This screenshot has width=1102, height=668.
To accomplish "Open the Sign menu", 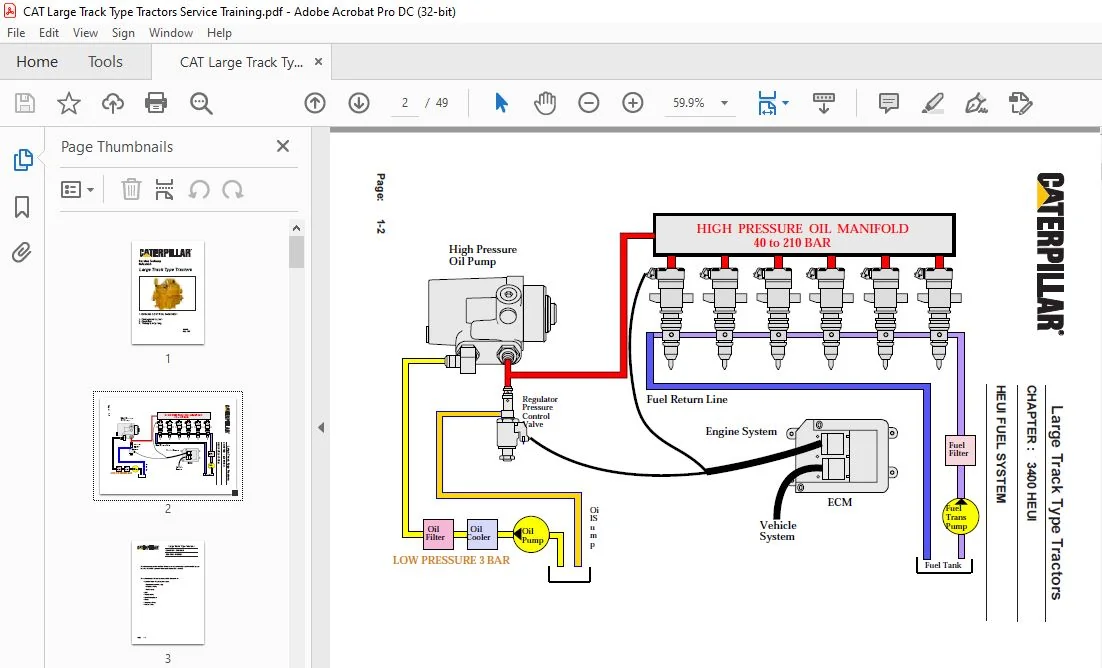I will pos(123,33).
